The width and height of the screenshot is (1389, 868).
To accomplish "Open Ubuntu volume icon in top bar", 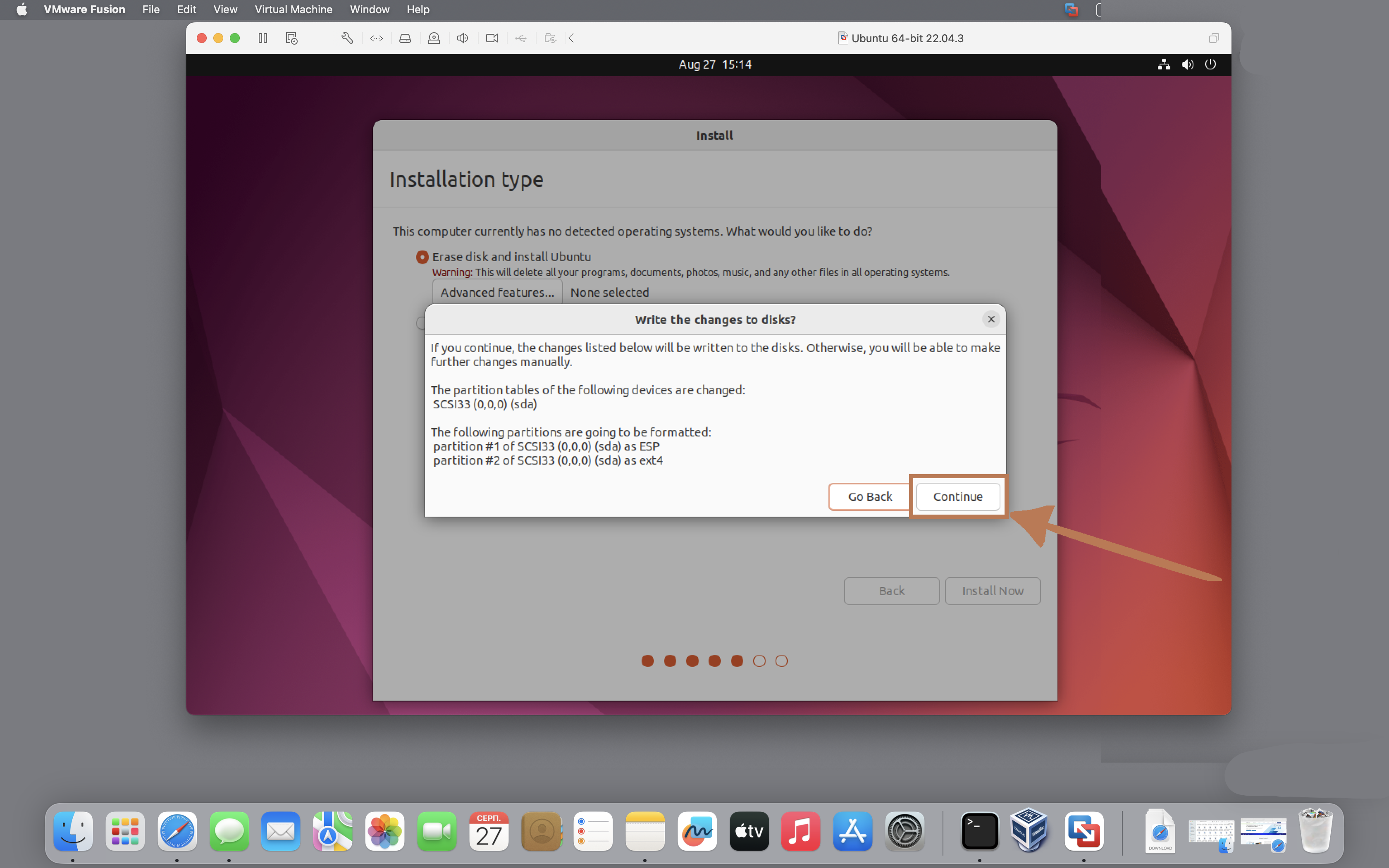I will pos(1188,64).
